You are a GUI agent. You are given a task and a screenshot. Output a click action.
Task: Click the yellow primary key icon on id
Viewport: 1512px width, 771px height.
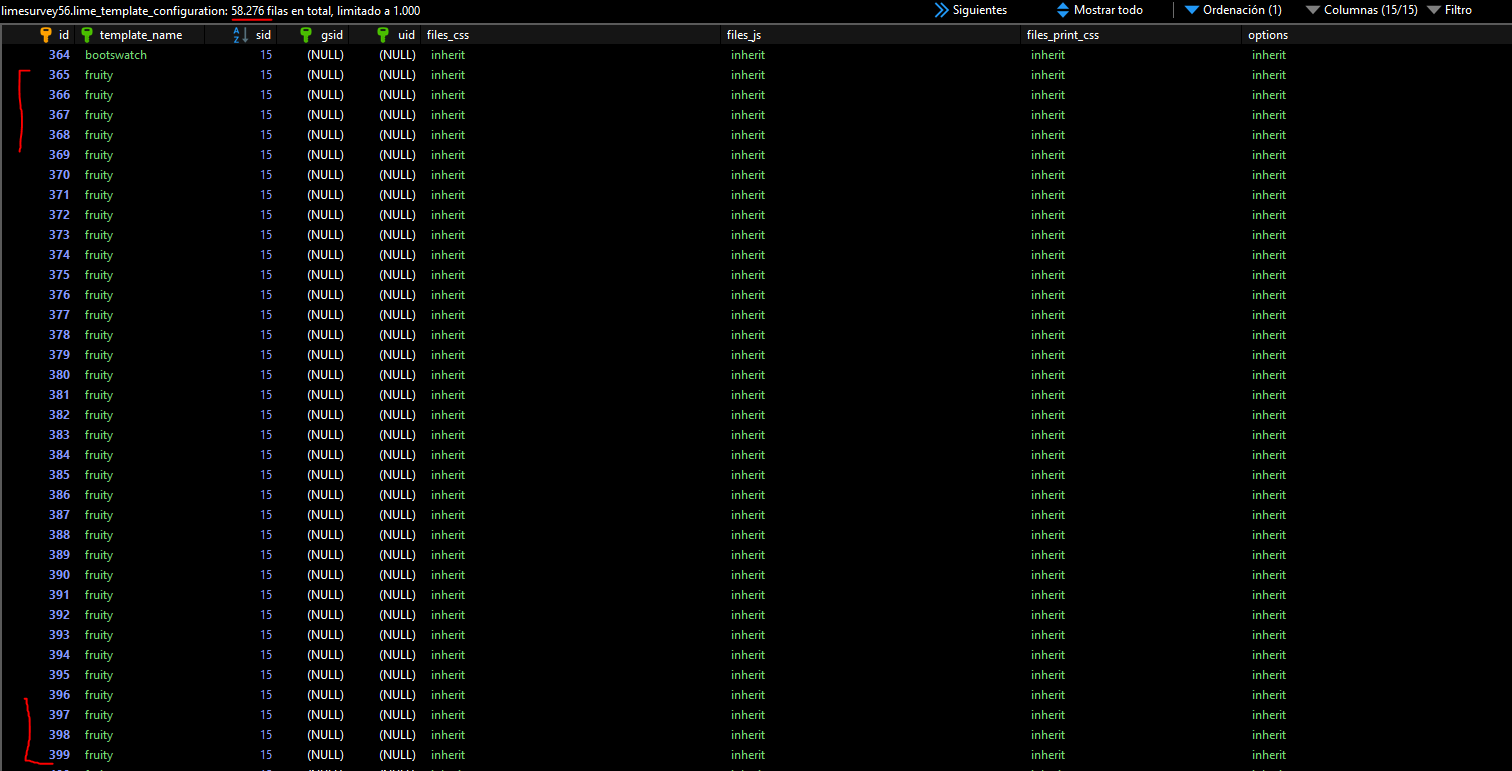click(46, 35)
